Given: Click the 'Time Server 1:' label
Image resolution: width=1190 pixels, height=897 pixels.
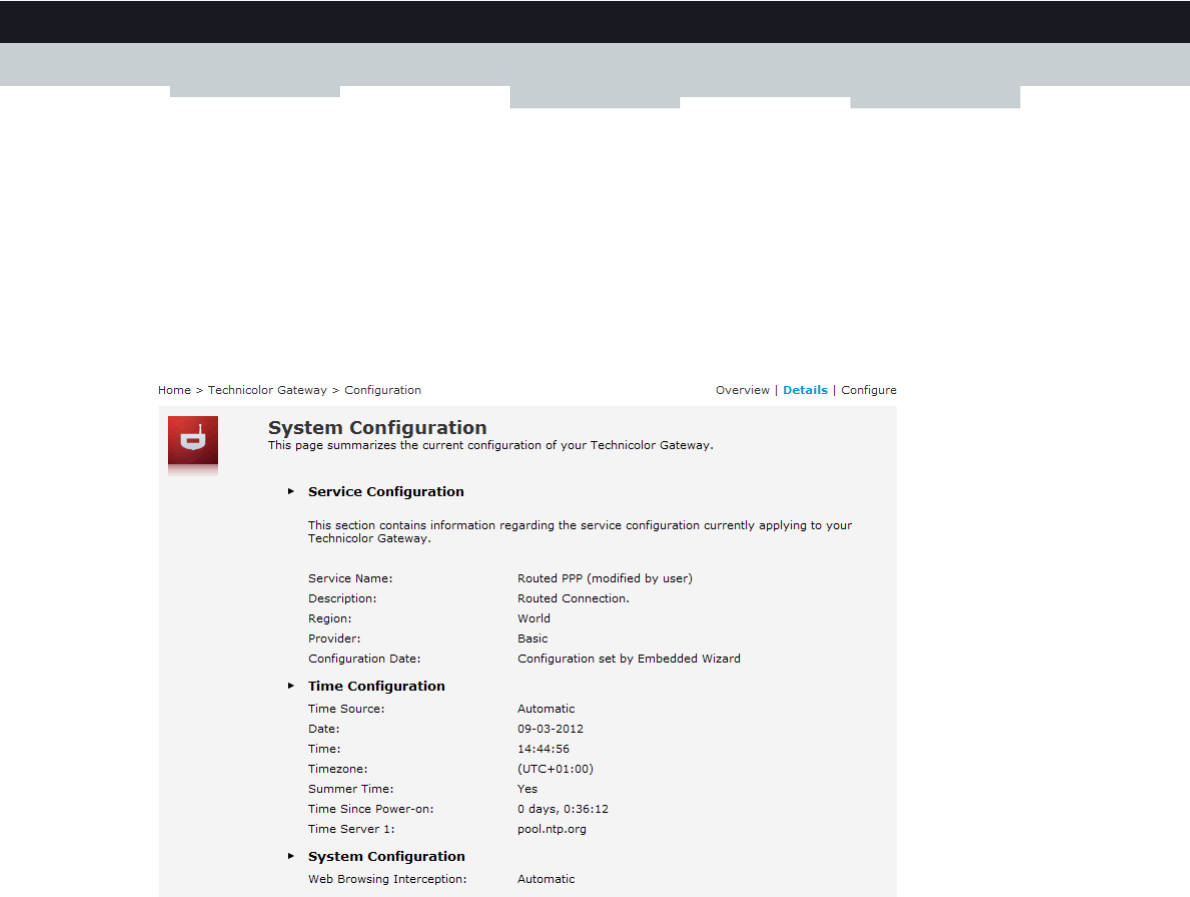Looking at the screenshot, I should pyautogui.click(x=351, y=829).
